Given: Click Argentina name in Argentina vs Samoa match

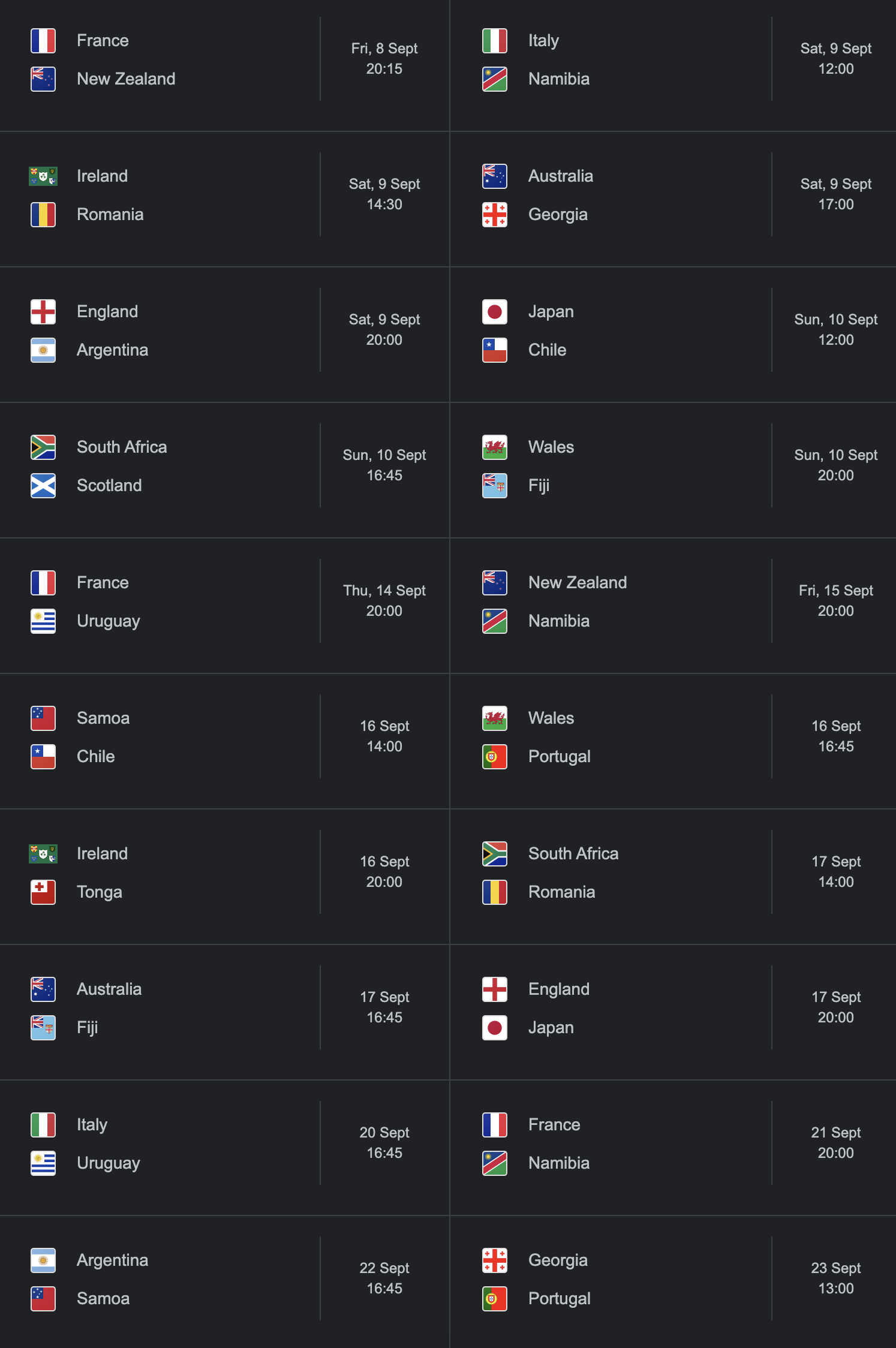Looking at the screenshot, I should point(112,1260).
